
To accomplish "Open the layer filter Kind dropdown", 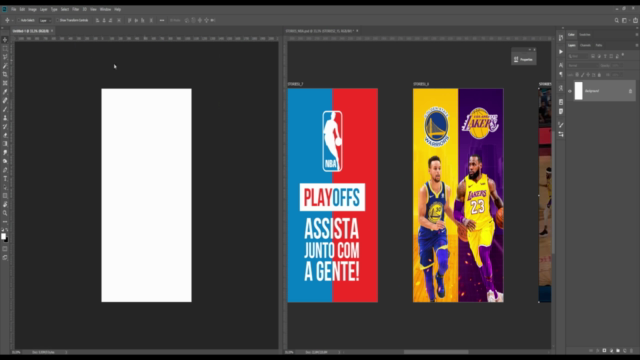I will click(x=578, y=56).
